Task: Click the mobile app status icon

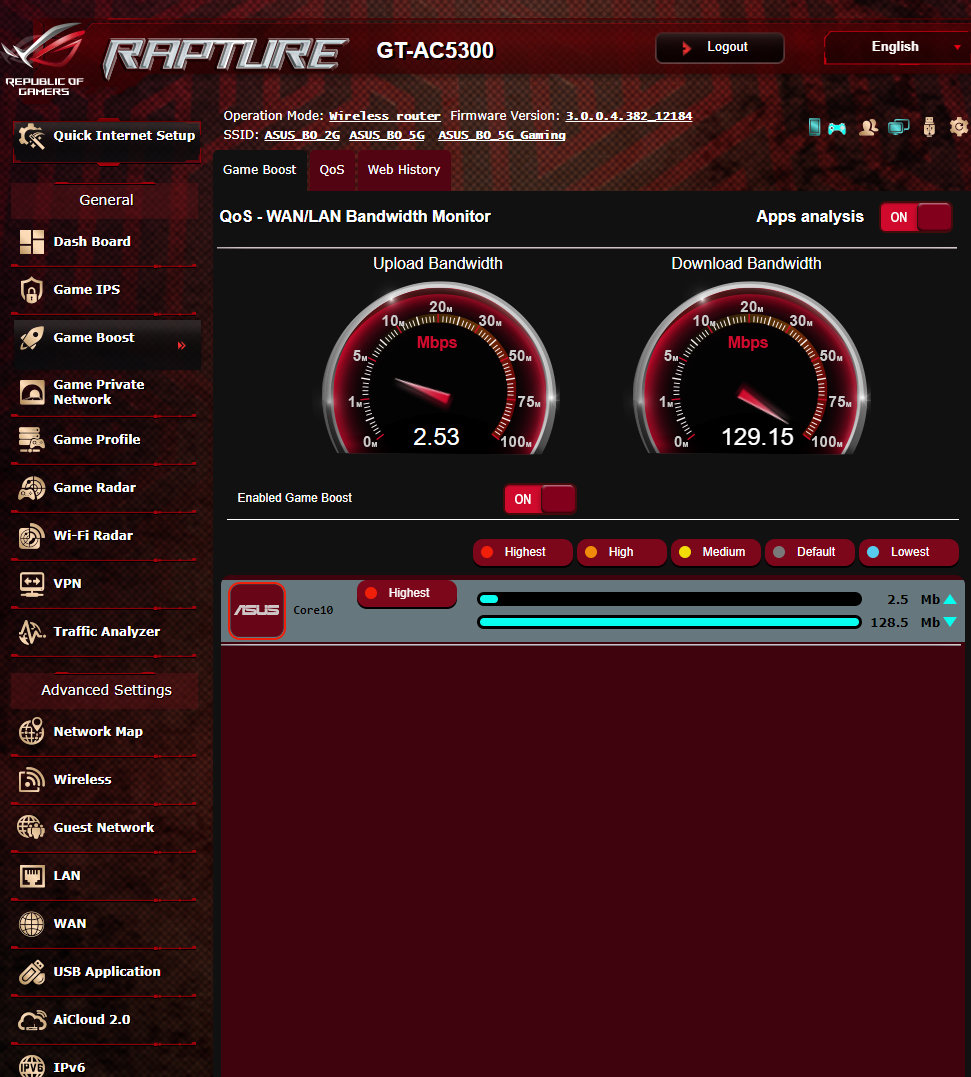Action: [814, 127]
